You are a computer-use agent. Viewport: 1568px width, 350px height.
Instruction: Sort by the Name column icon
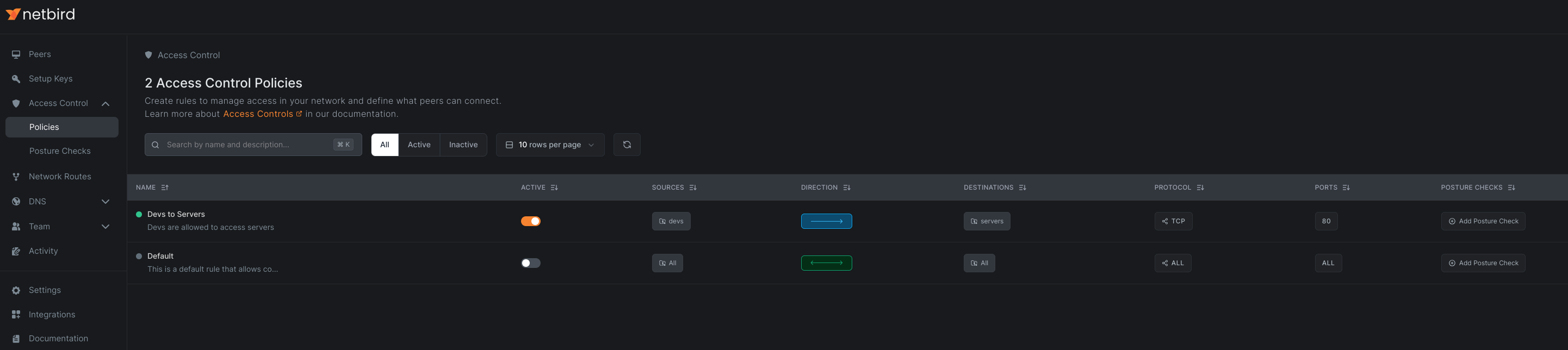click(x=165, y=188)
